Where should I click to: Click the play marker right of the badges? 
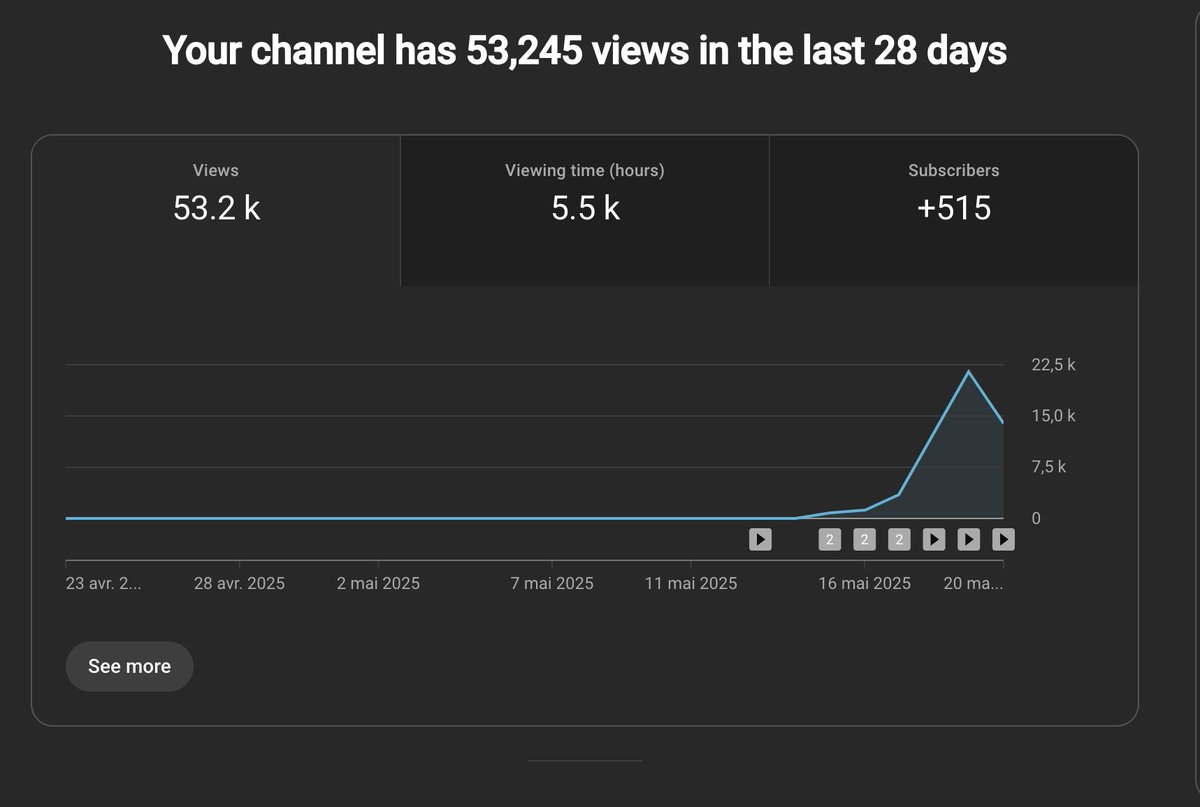(933, 539)
